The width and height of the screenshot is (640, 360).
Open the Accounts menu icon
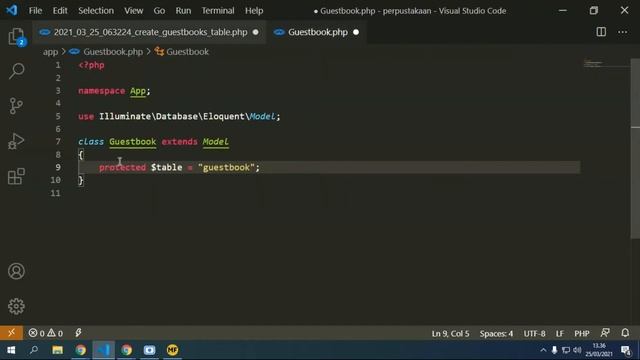pos(16,271)
